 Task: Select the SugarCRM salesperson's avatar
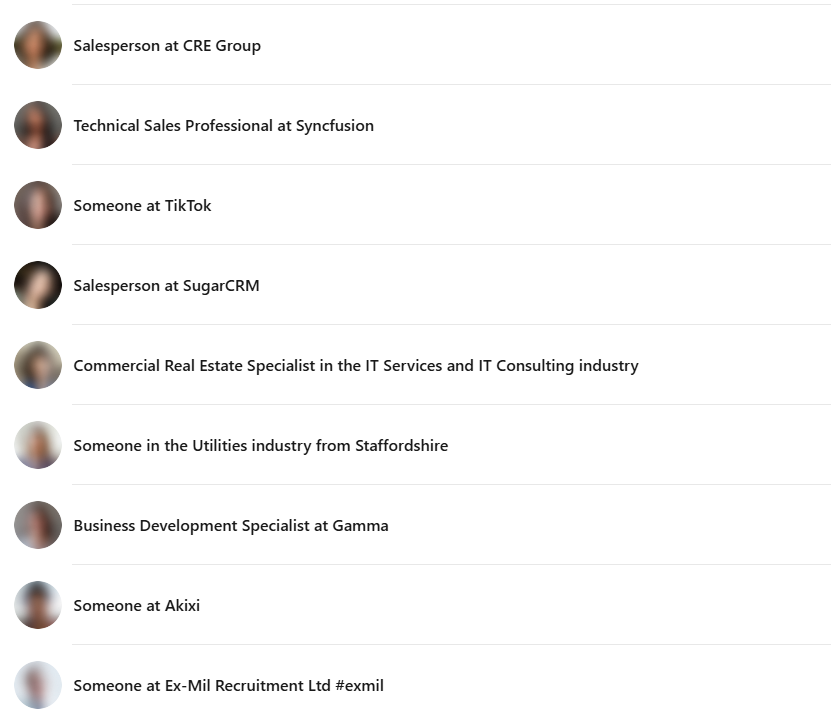click(38, 285)
